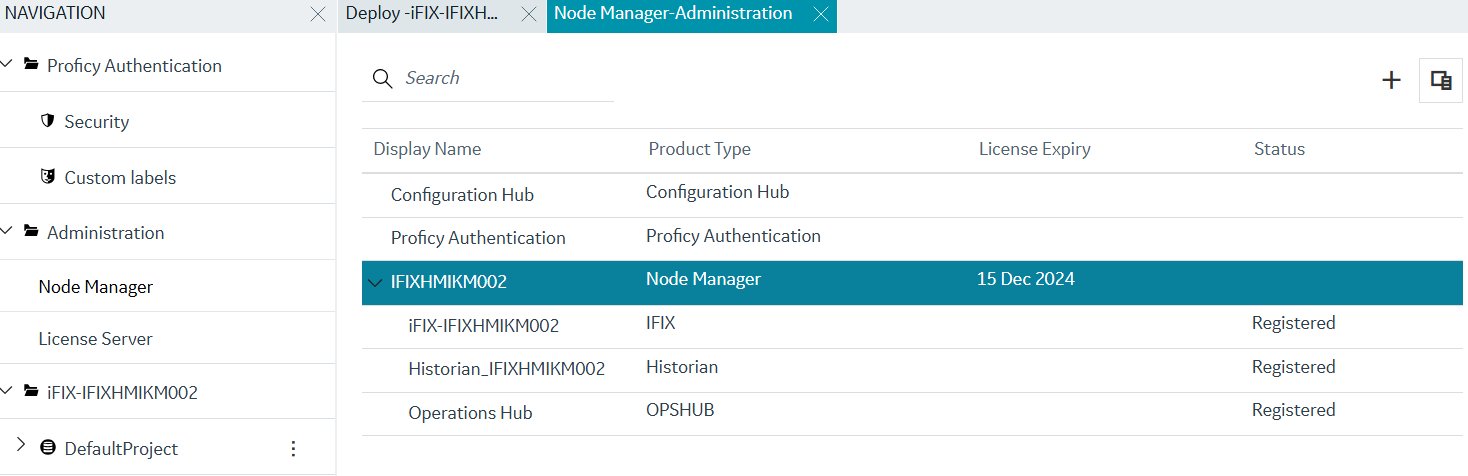The width and height of the screenshot is (1468, 476).
Task: Collapse the iFIX-IFIXHMIKM002 navigation node
Action: [x=8, y=392]
